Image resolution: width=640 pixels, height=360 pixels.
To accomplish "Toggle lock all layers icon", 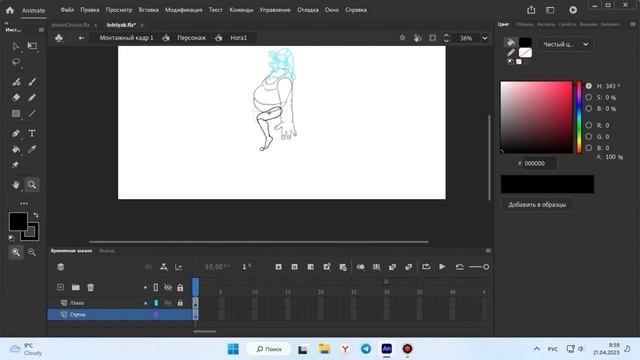I will (180, 287).
